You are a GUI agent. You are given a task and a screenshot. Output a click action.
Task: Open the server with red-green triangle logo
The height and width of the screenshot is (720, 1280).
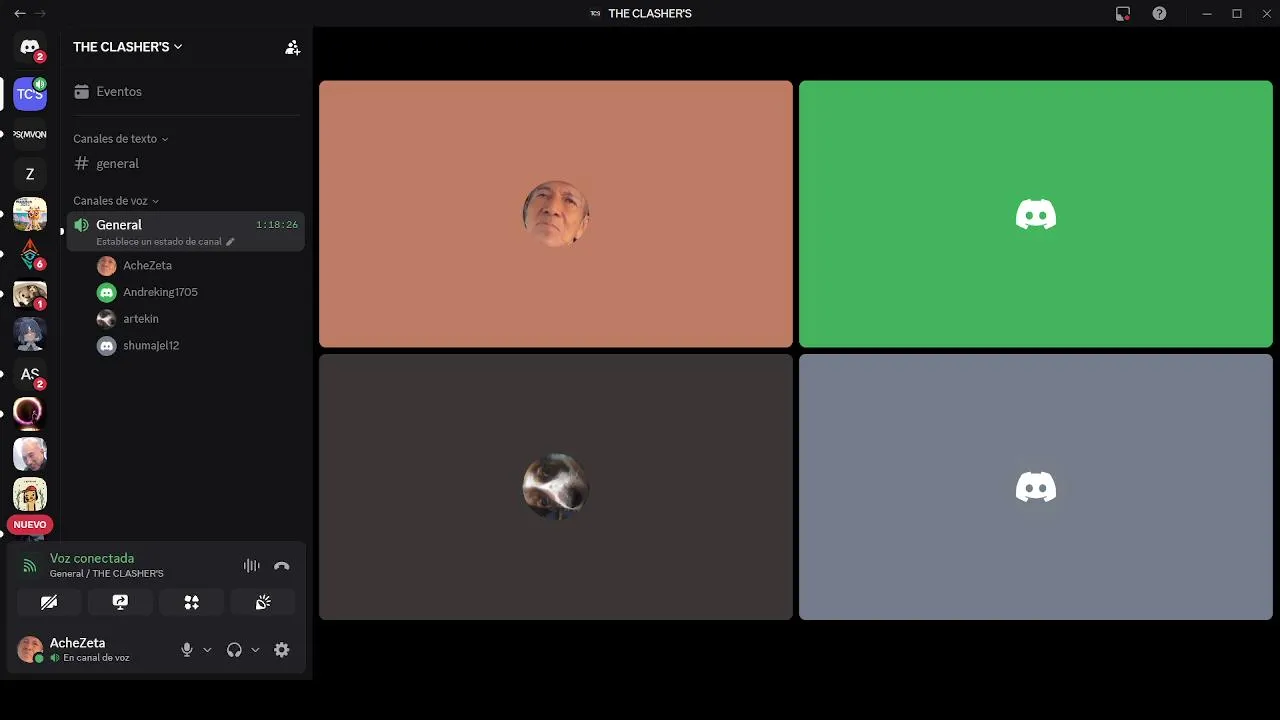click(30, 254)
